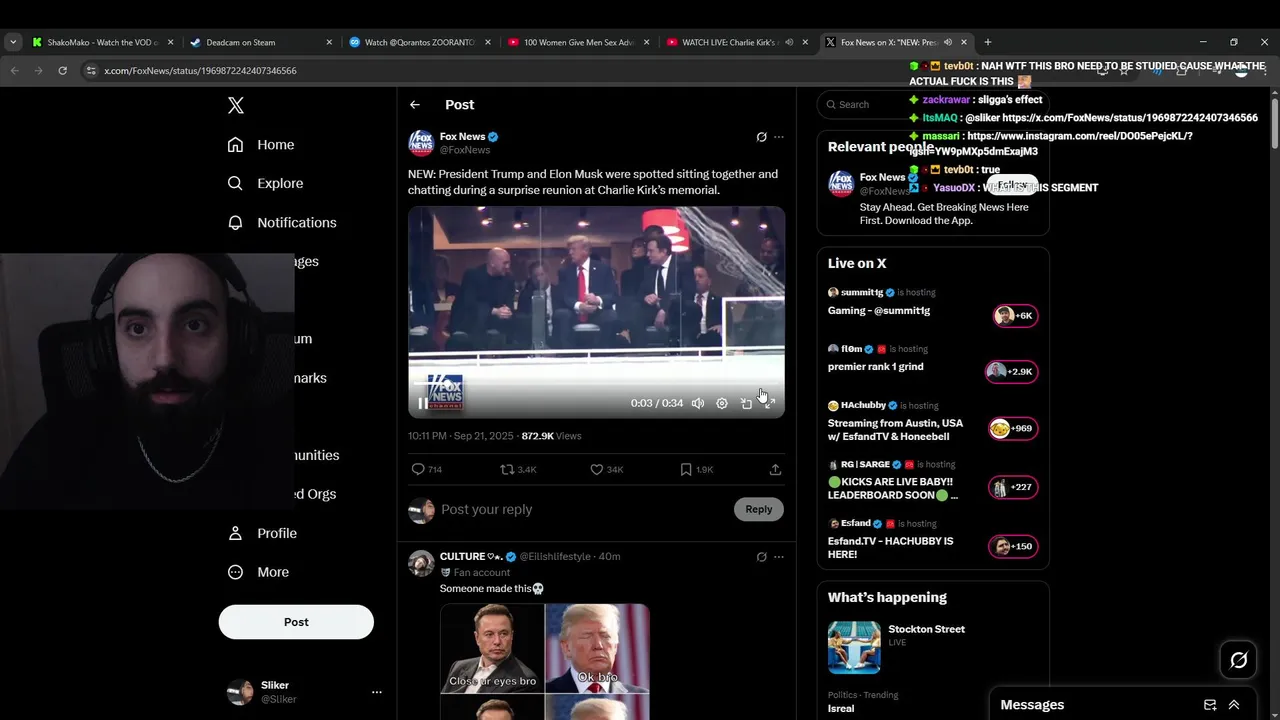Open Profile in X sidebar
This screenshot has height=720, width=1280.
coord(262,533)
